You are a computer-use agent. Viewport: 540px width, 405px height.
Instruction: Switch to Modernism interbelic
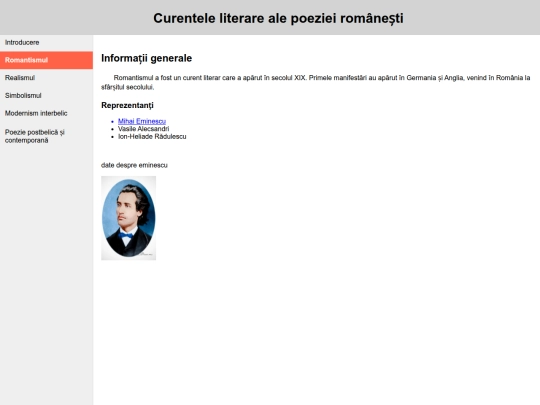[x=46, y=113]
